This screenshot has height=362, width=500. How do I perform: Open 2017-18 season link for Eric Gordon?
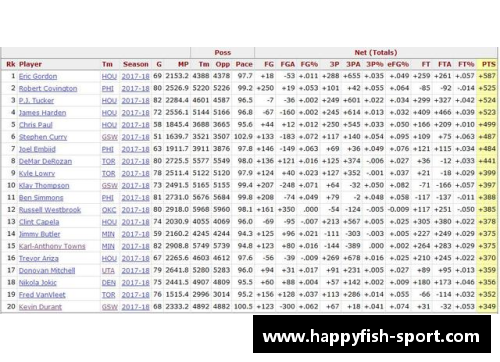pos(135,76)
